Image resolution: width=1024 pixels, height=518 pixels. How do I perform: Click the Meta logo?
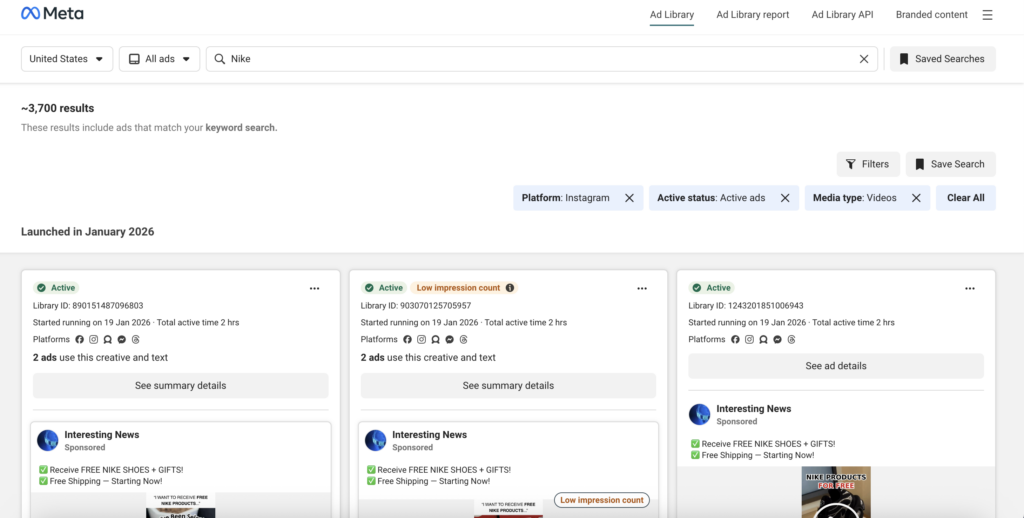52,14
